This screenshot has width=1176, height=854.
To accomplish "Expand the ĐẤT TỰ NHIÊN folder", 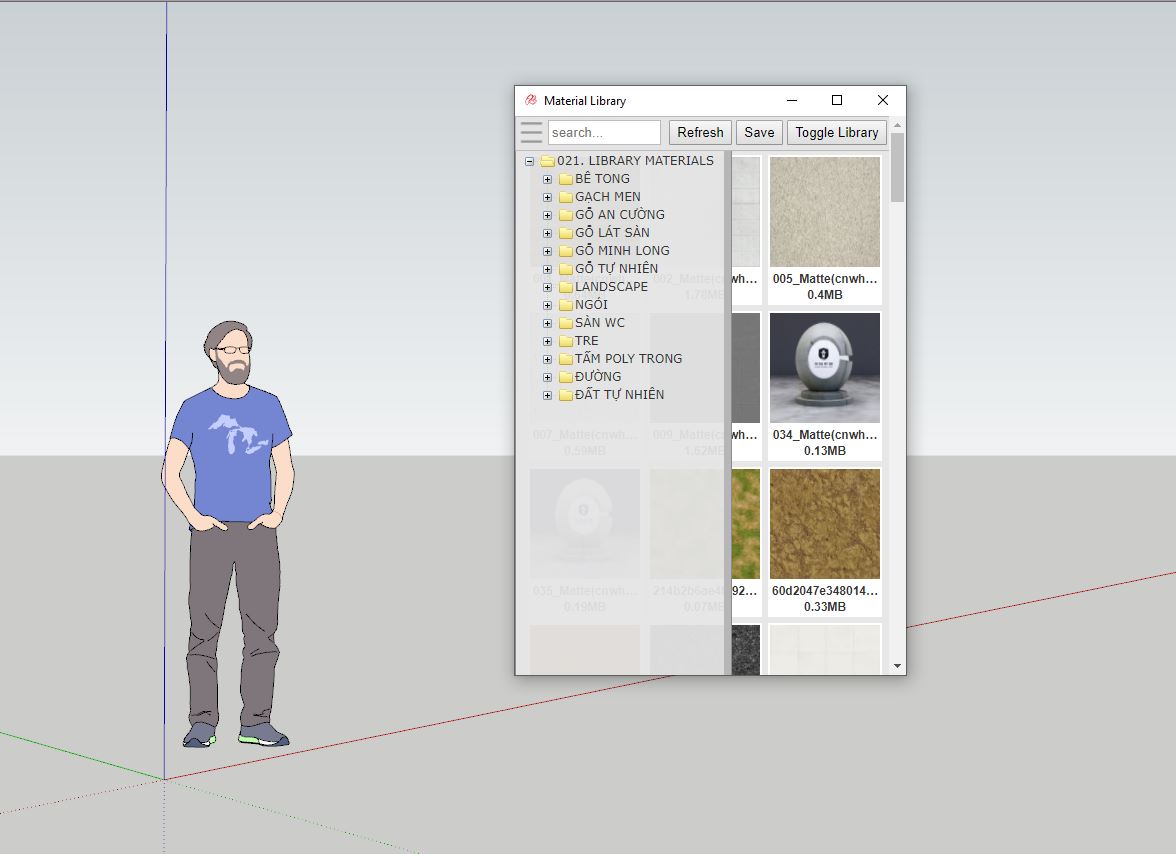I will pyautogui.click(x=547, y=394).
